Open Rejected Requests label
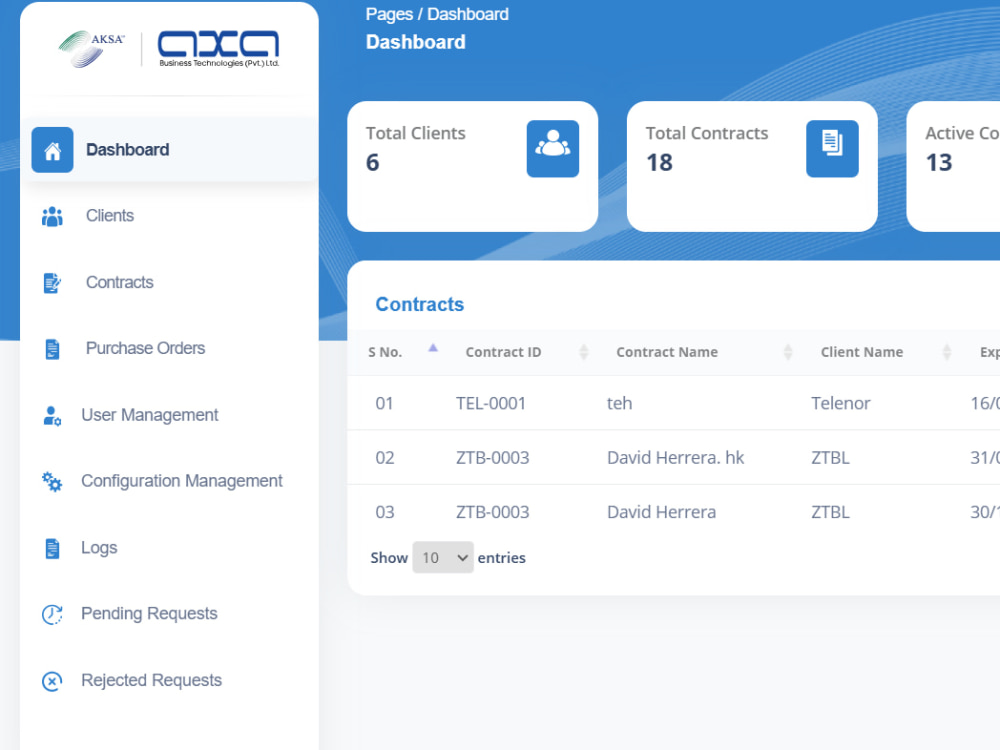 click(x=152, y=680)
